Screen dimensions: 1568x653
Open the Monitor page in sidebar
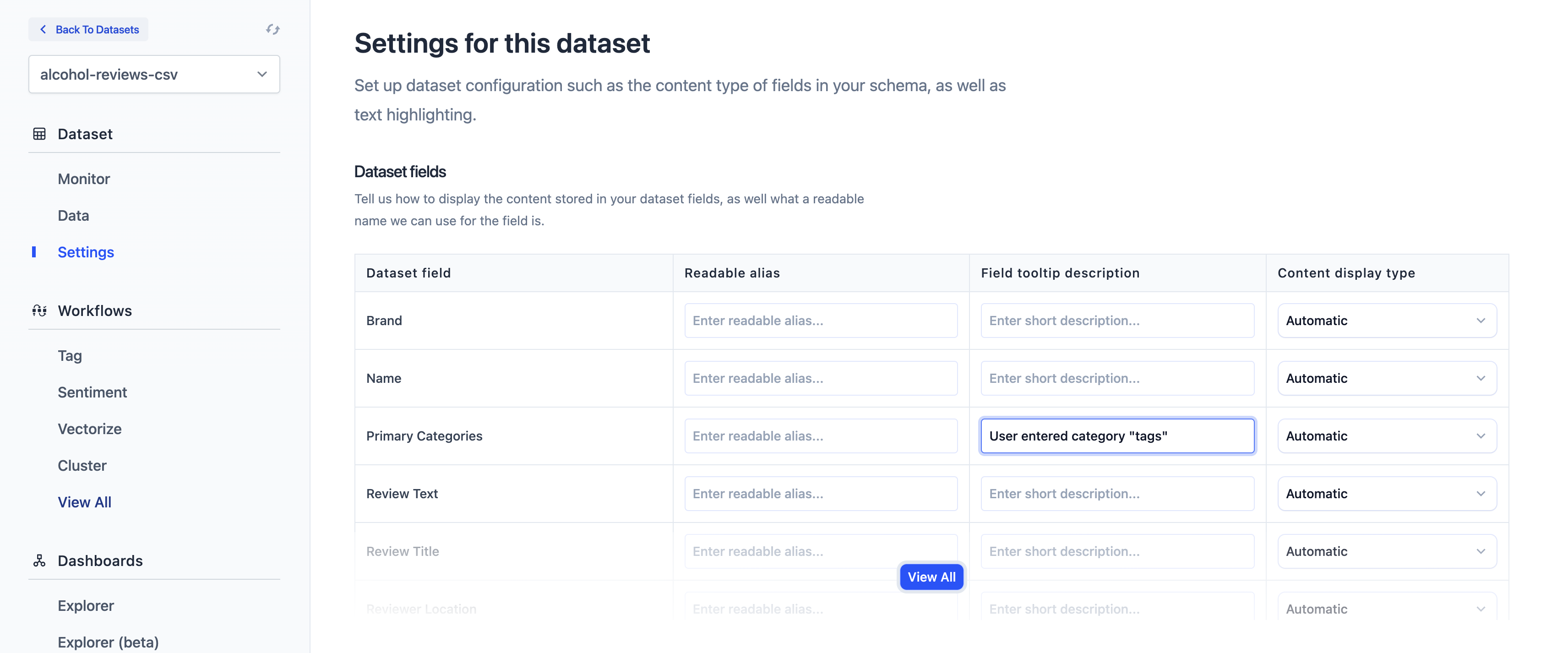tap(84, 179)
